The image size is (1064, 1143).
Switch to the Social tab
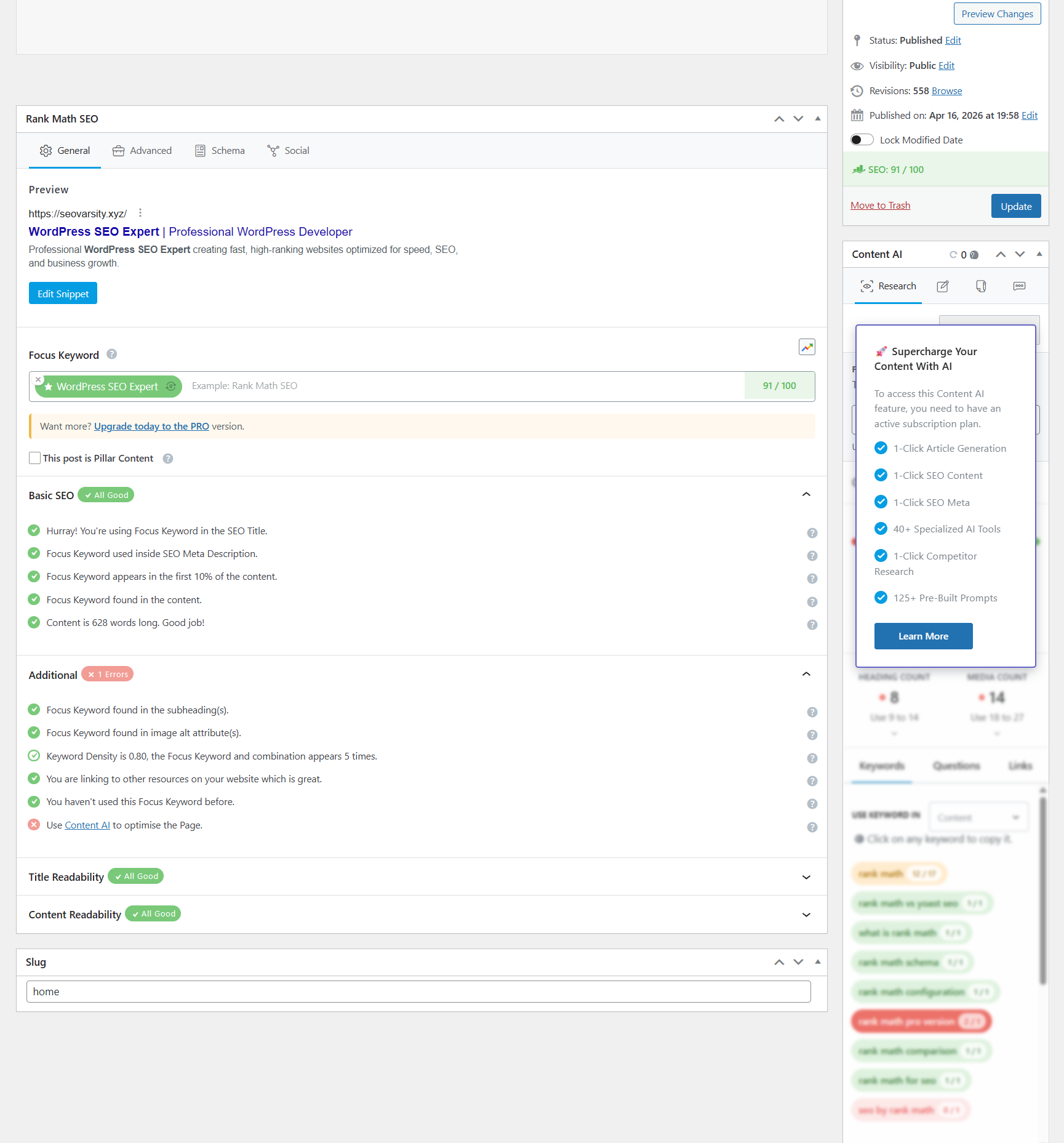(288, 151)
